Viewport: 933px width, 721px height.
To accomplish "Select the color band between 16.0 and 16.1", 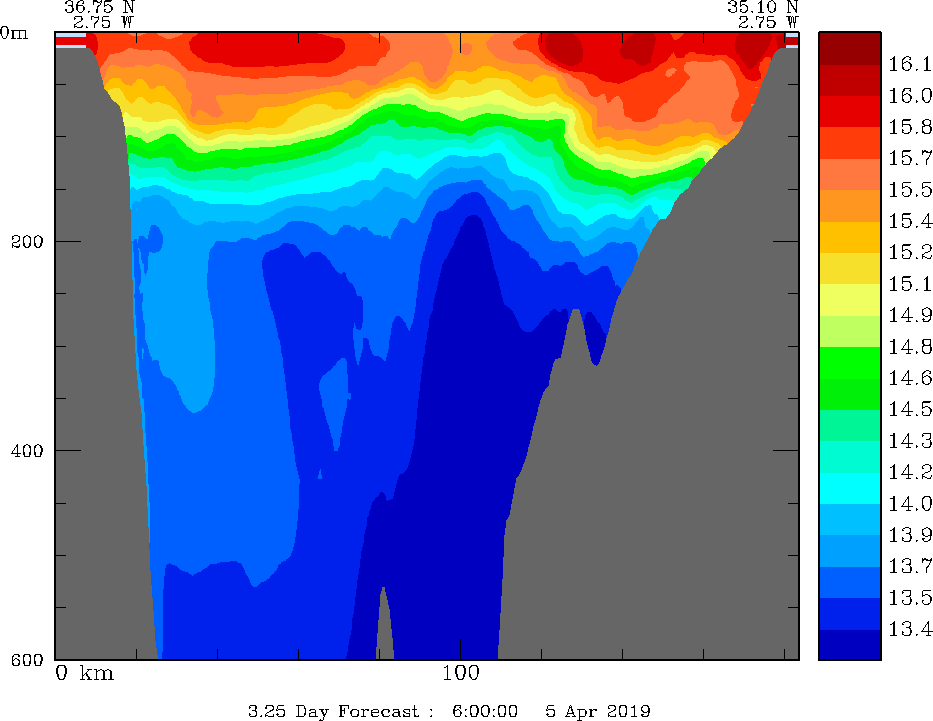I will pos(850,80).
